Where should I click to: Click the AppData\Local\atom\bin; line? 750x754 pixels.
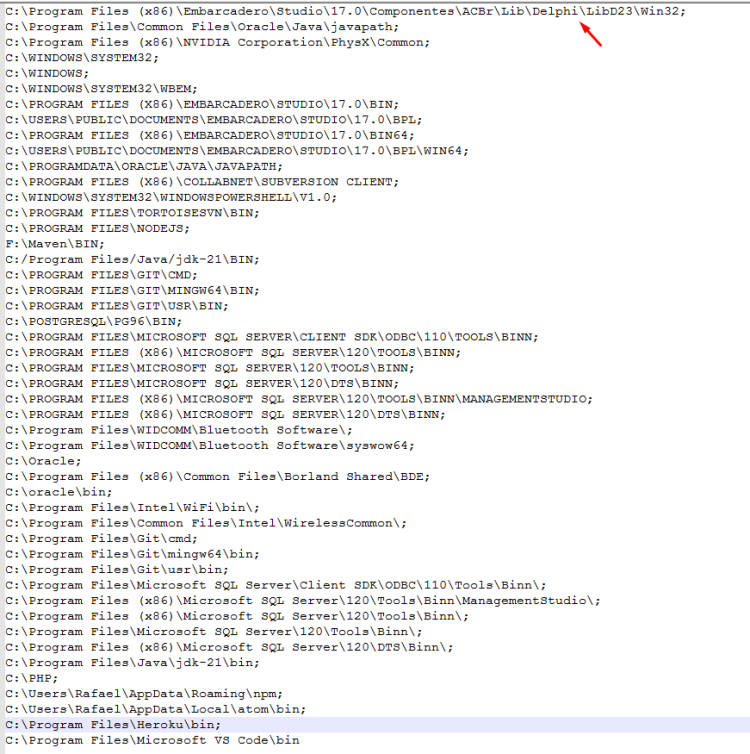click(155, 709)
